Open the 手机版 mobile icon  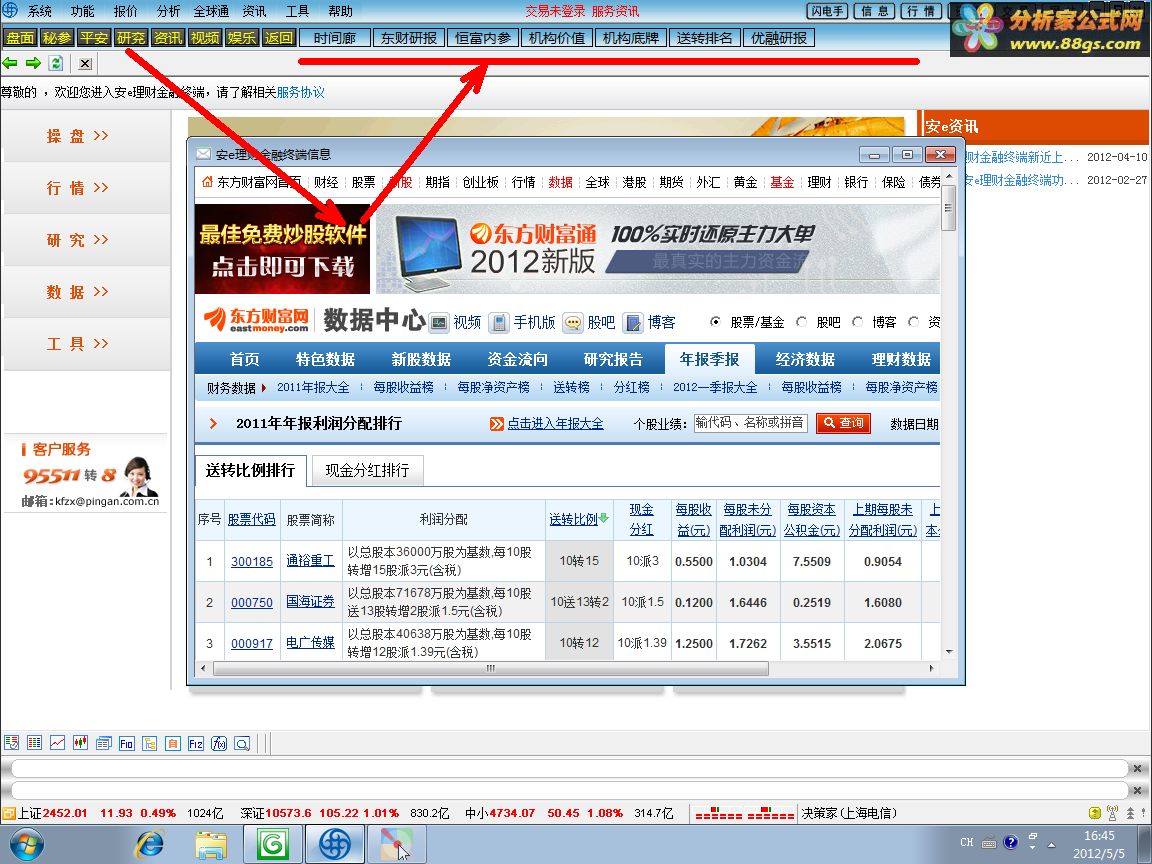pyautogui.click(x=500, y=322)
